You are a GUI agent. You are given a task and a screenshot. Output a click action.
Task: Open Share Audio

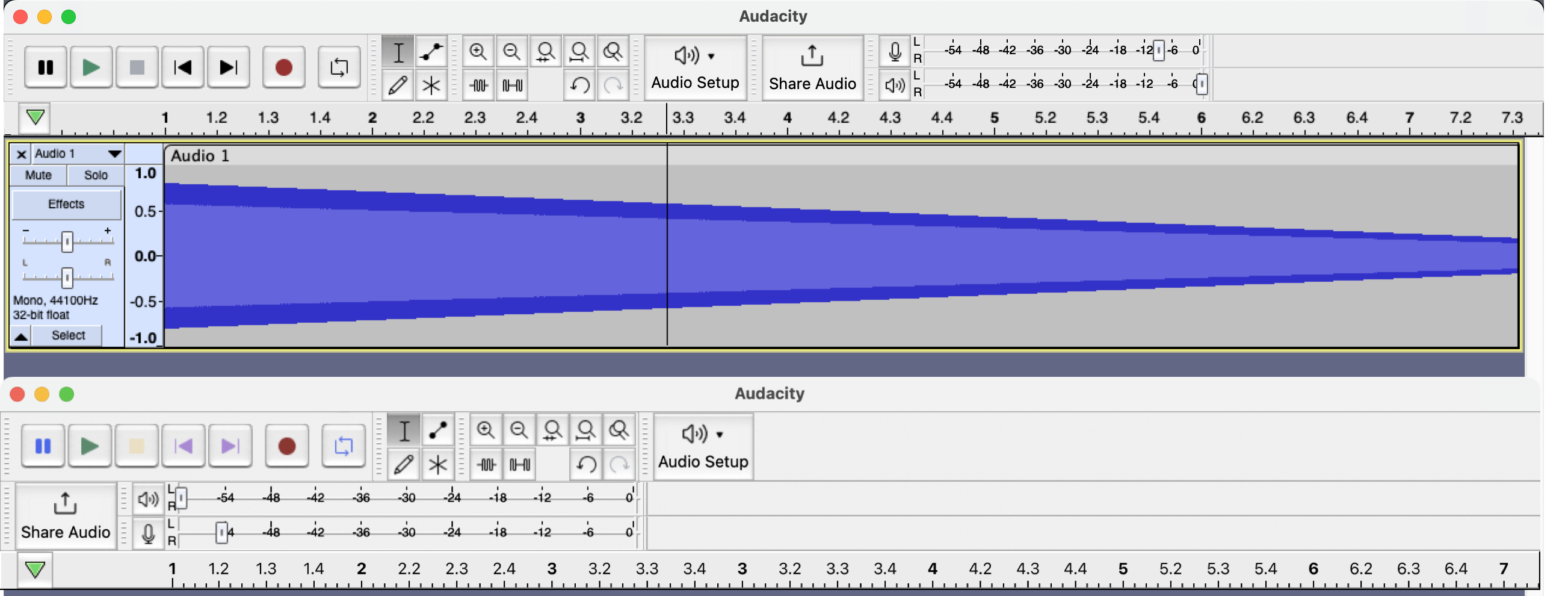[812, 67]
